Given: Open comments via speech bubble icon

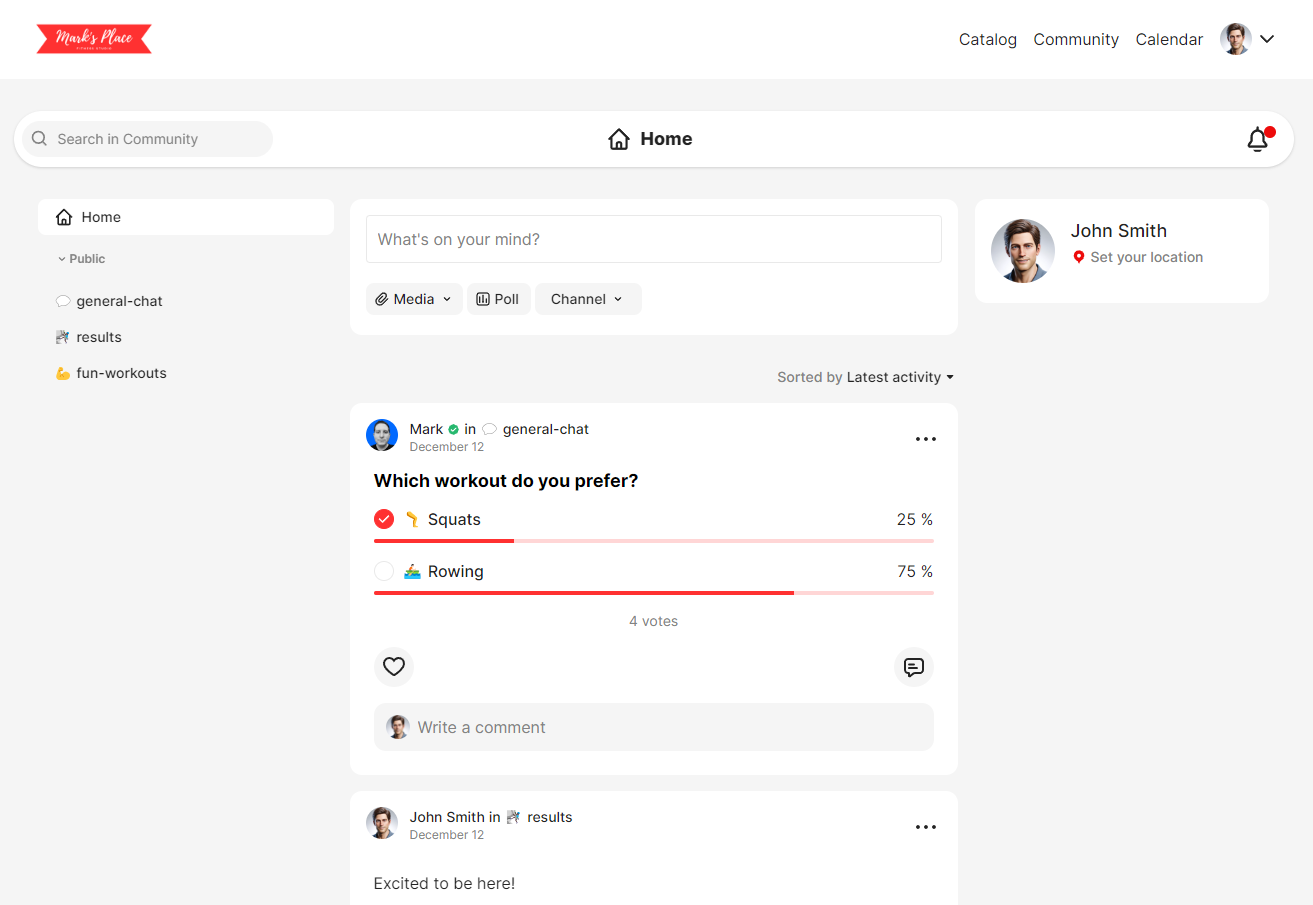Looking at the screenshot, I should [x=914, y=667].
